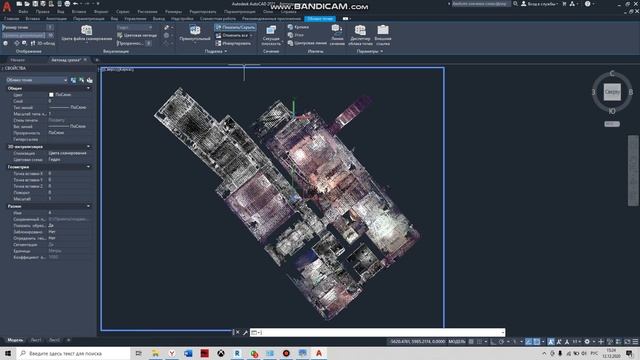
Task: Open the Windows notification center icon
Action: pyautogui.click(x=629, y=353)
